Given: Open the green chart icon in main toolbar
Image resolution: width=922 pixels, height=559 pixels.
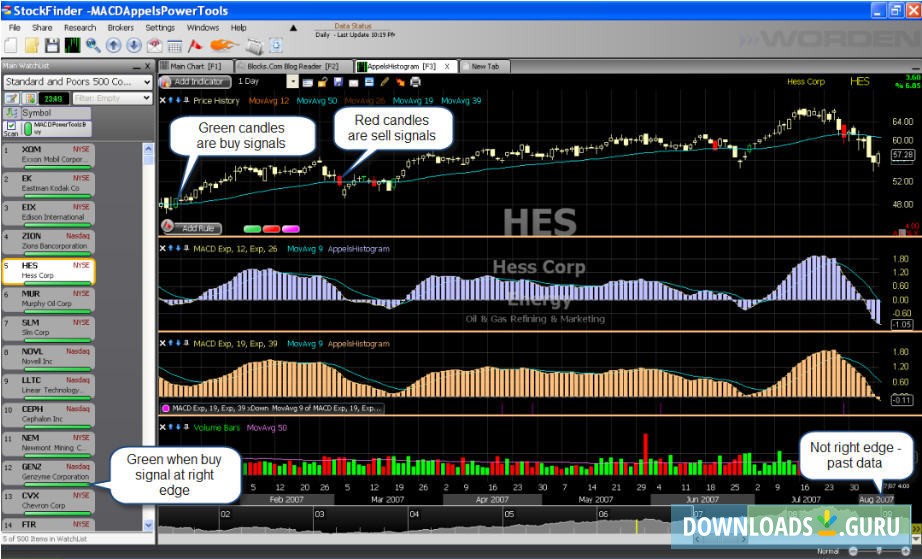Looking at the screenshot, I should (72, 46).
